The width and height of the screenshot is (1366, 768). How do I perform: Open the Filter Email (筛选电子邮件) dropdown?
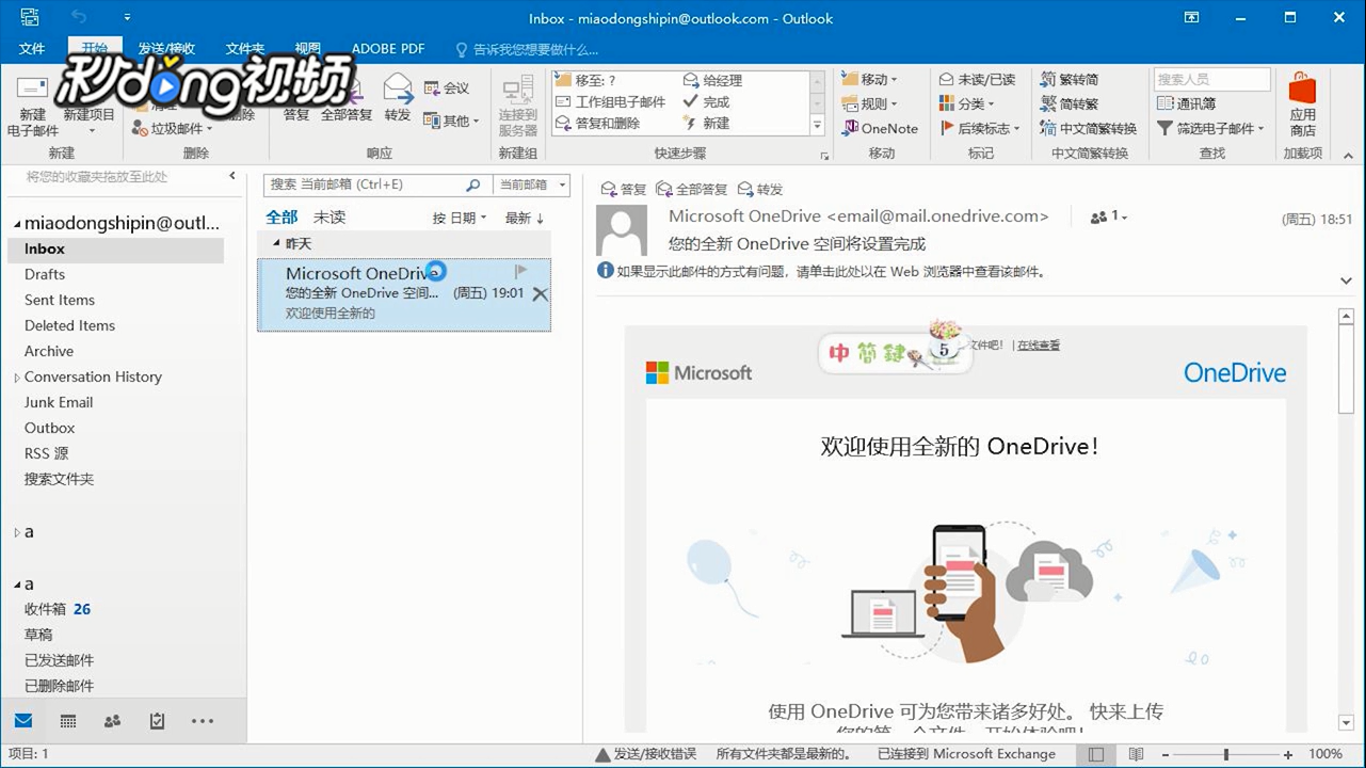pos(1211,128)
